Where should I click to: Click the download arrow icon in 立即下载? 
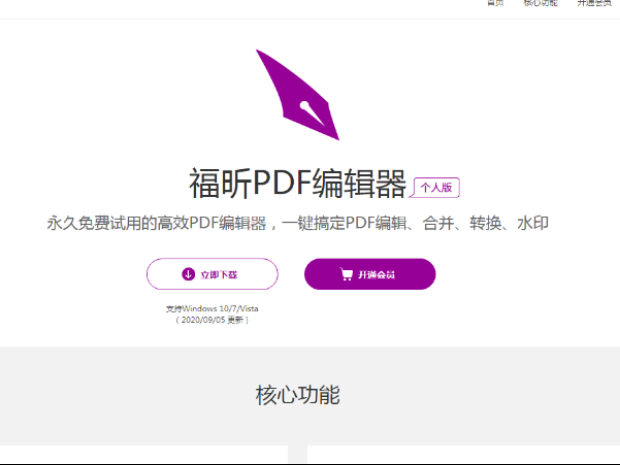188,274
